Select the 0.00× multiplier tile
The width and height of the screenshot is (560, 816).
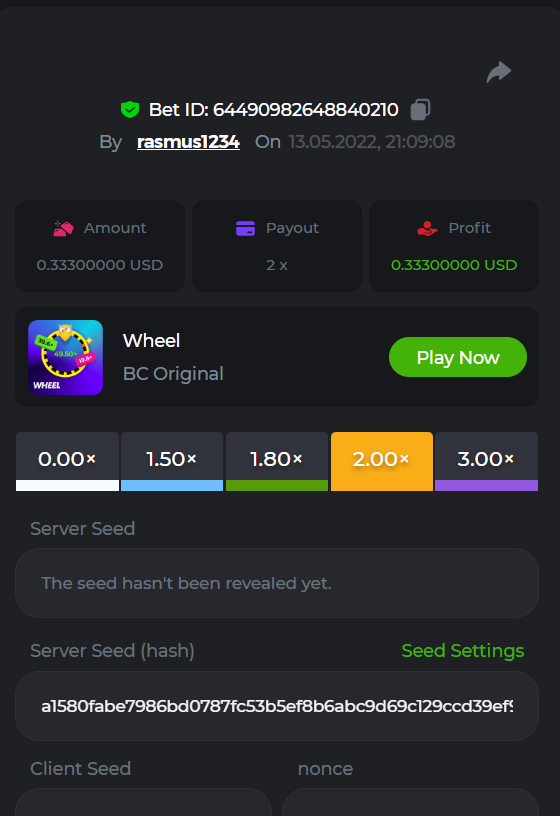(68, 462)
